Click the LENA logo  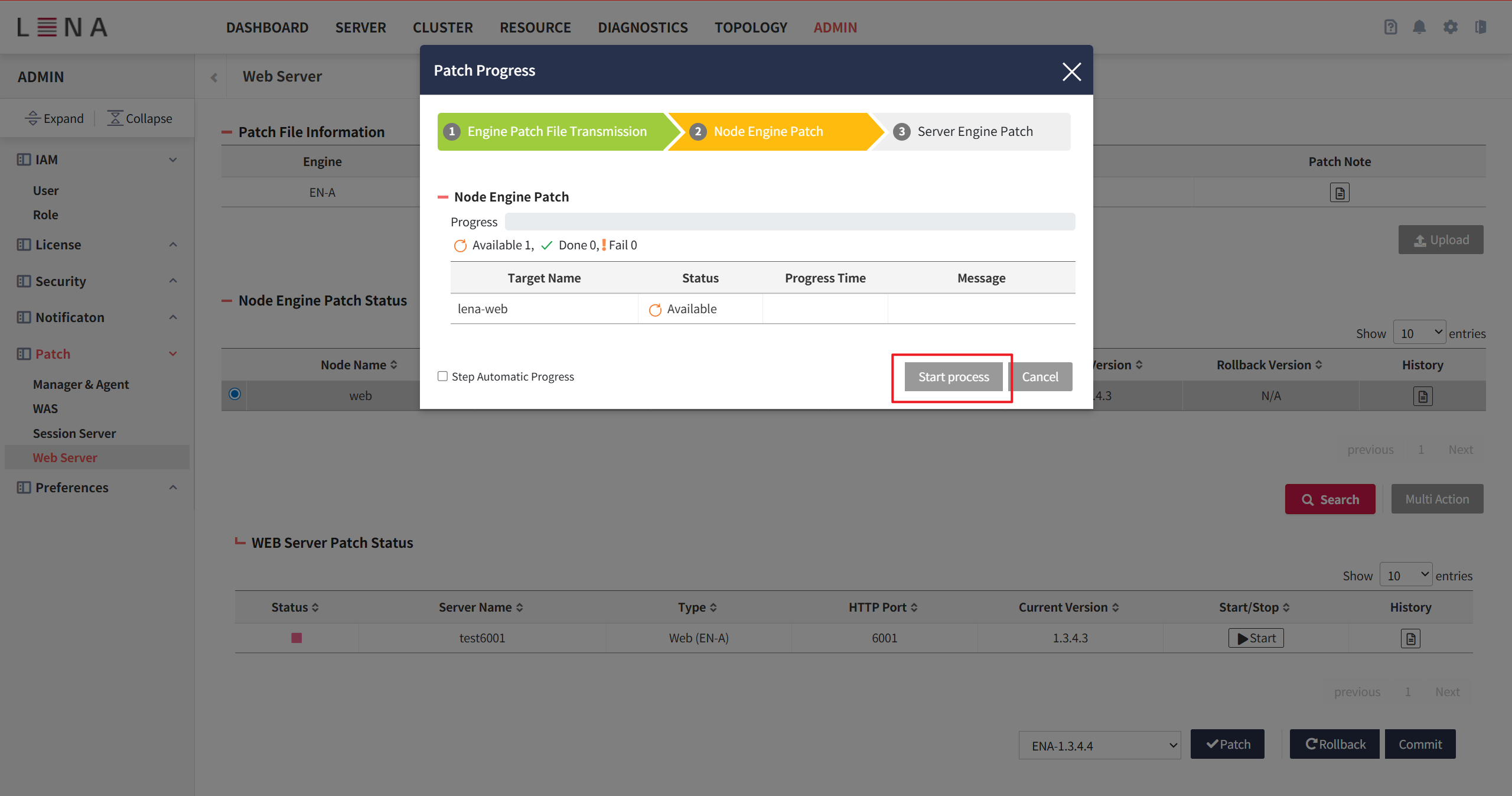click(x=63, y=27)
